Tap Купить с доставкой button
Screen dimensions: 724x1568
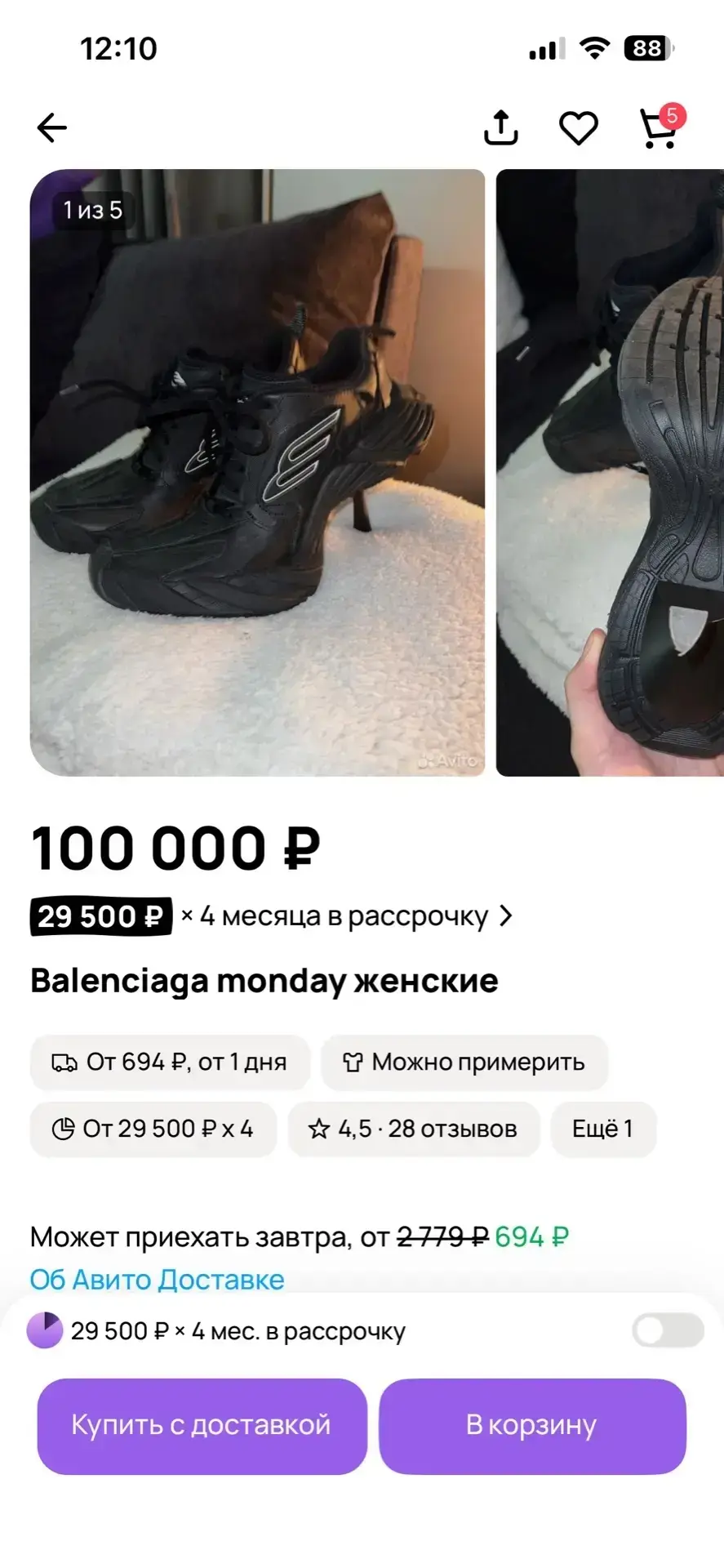[202, 1426]
